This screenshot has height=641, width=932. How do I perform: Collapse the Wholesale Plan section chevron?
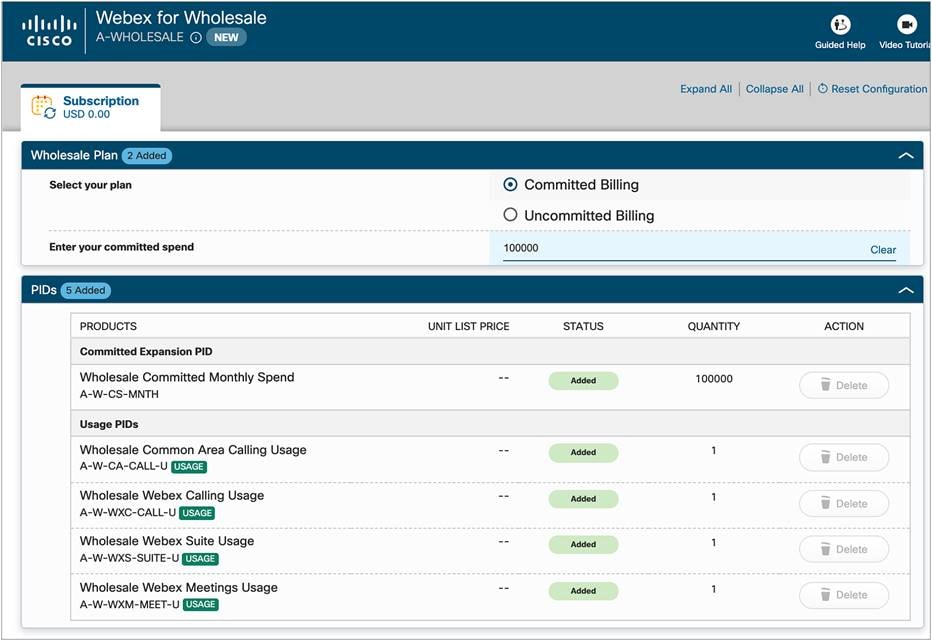[x=906, y=156]
